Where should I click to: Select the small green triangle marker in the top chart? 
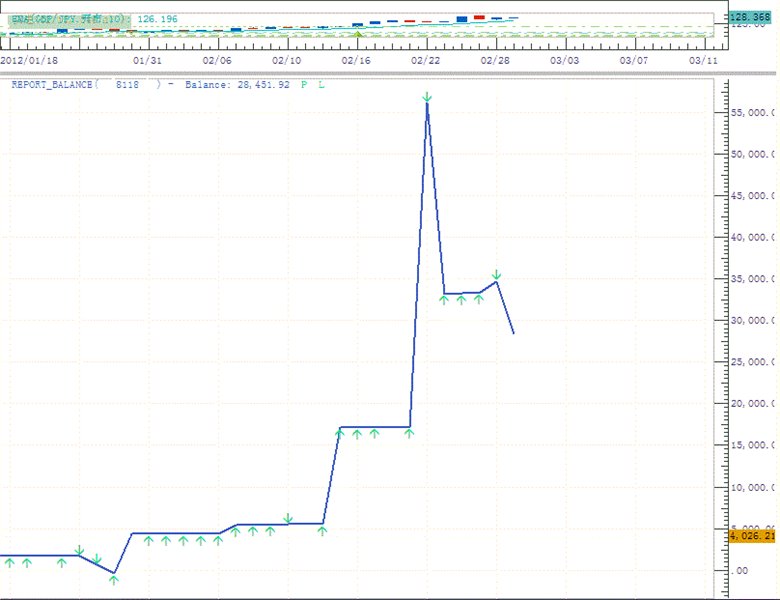(x=359, y=33)
